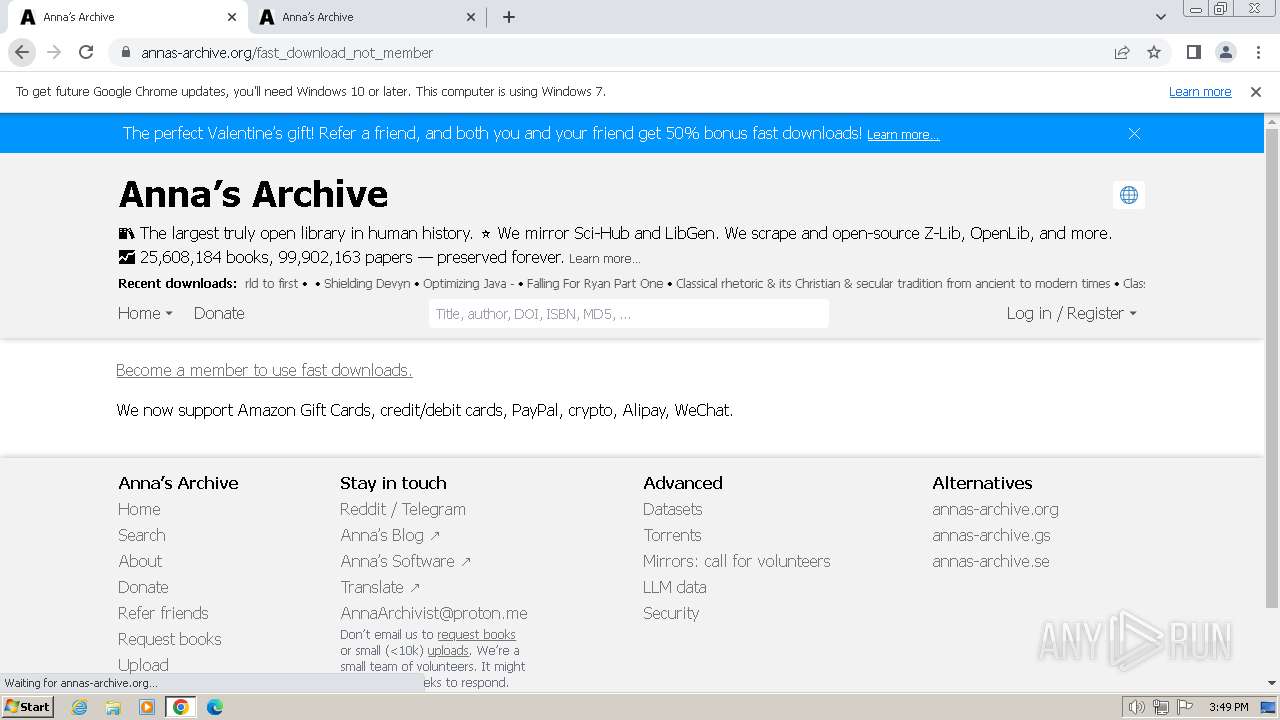Open Security link under Advanced
Screen dimensions: 1280x720
pyautogui.click(x=671, y=613)
